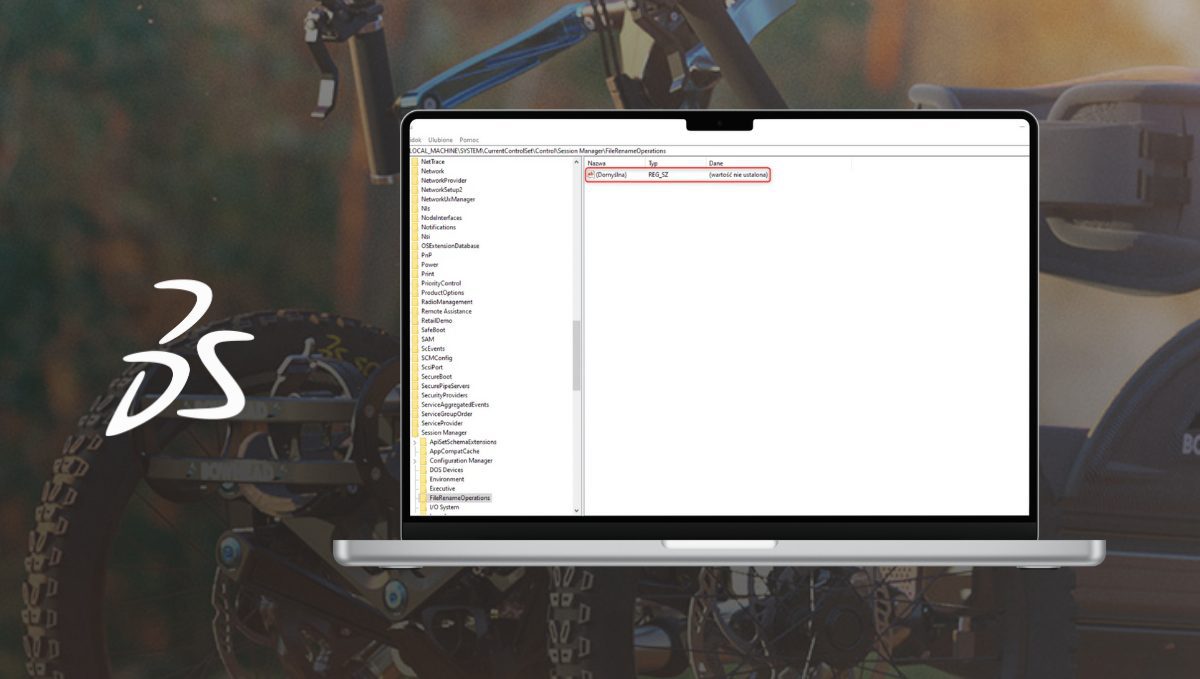Select the ServiceAggregatedEvents key
Viewport: 1200px width, 679px height.
tap(455, 405)
